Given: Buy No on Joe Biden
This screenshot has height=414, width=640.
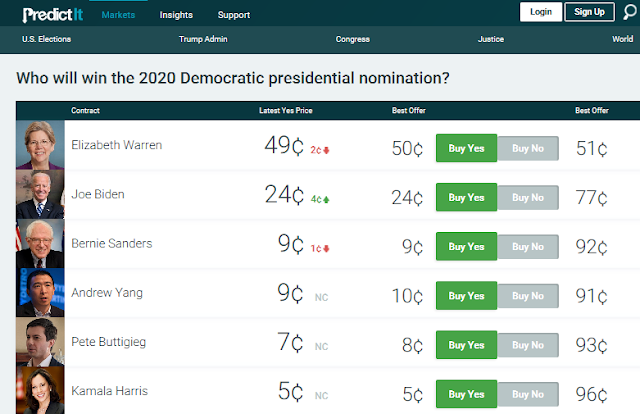Looking at the screenshot, I should tap(527, 198).
